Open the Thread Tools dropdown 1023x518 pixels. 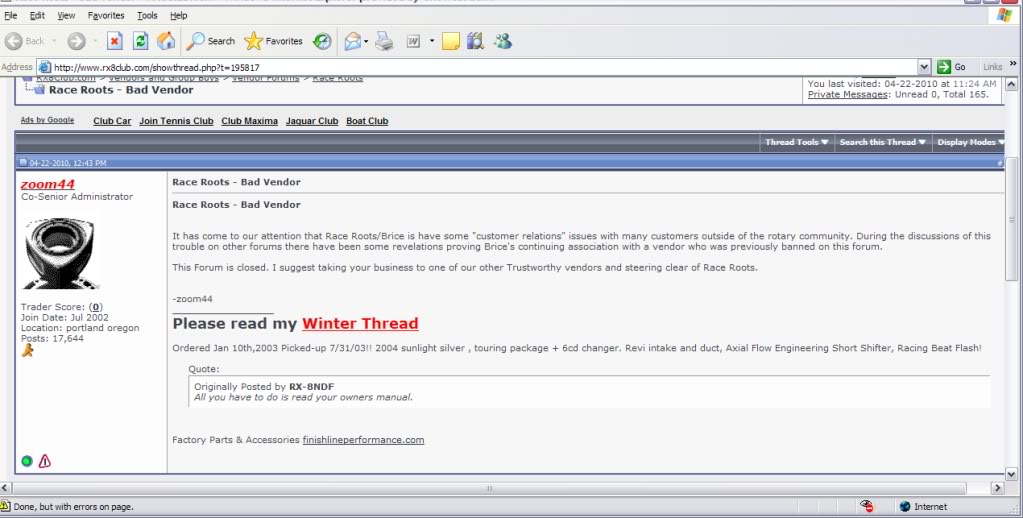pos(797,142)
